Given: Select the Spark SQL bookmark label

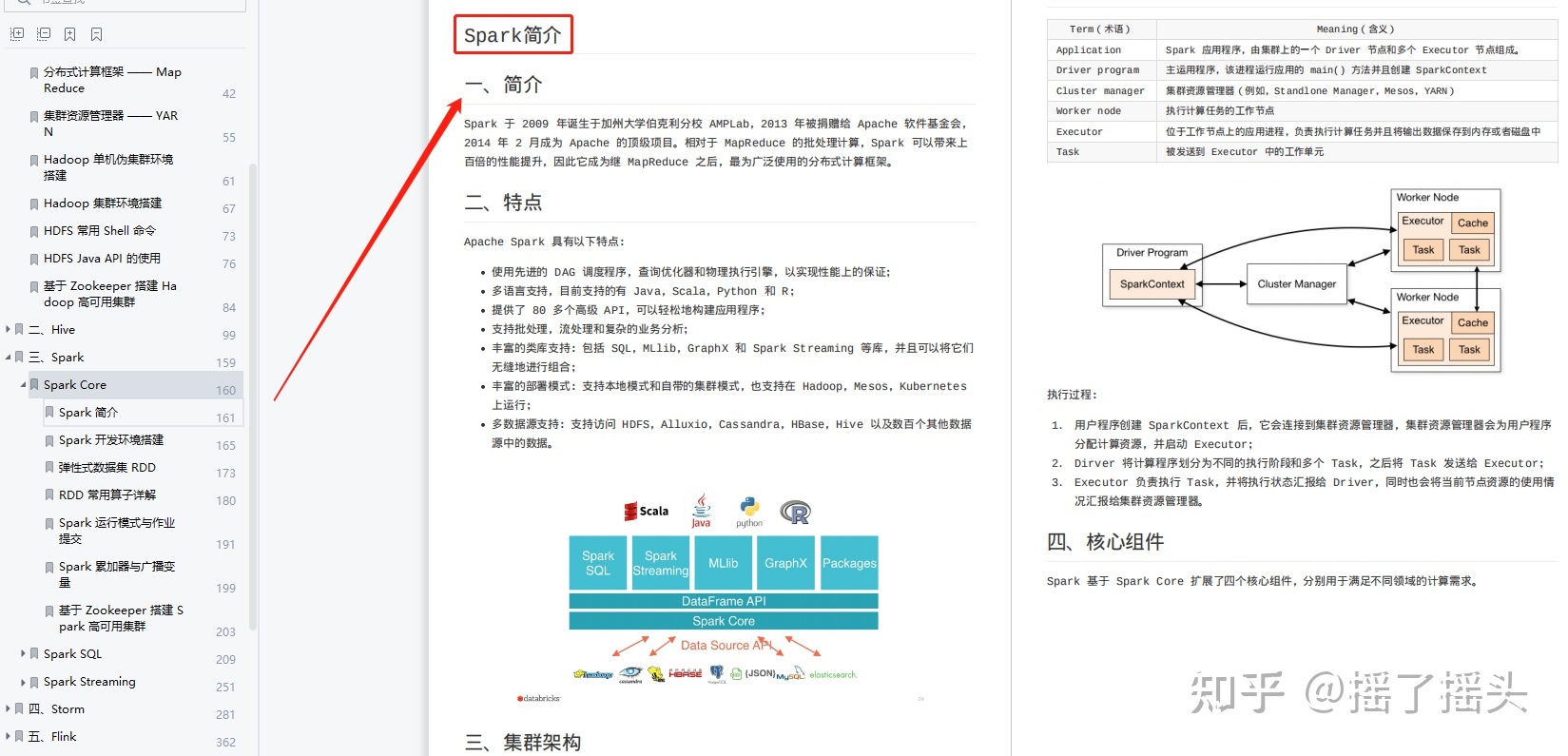Looking at the screenshot, I should (72, 653).
